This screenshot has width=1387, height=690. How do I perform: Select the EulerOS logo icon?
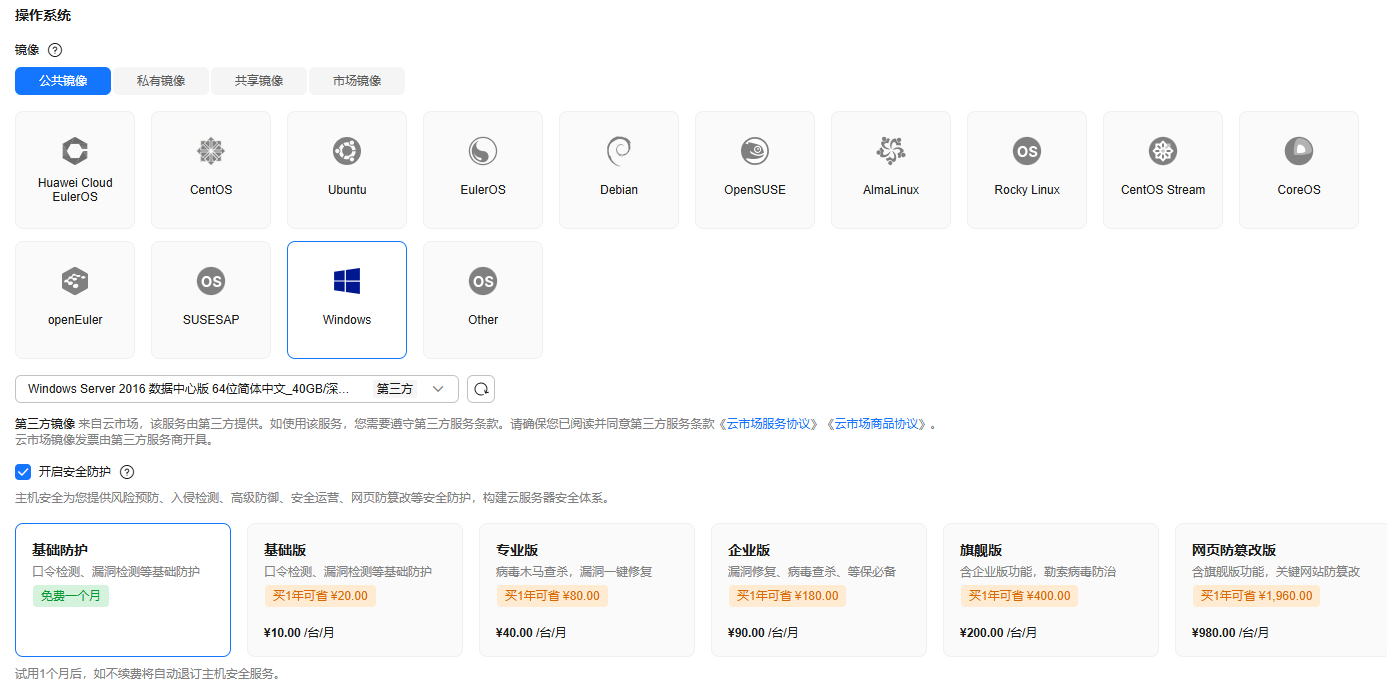483,151
